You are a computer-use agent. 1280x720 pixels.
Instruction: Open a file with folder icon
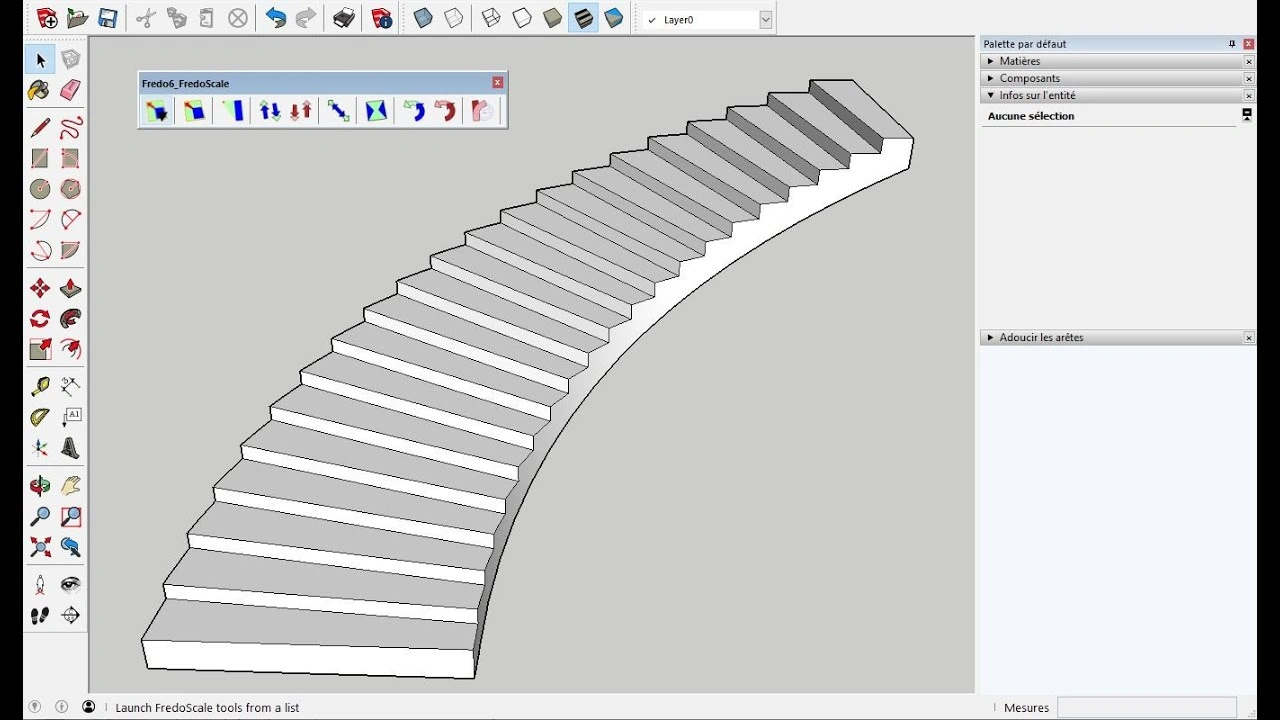click(77, 18)
